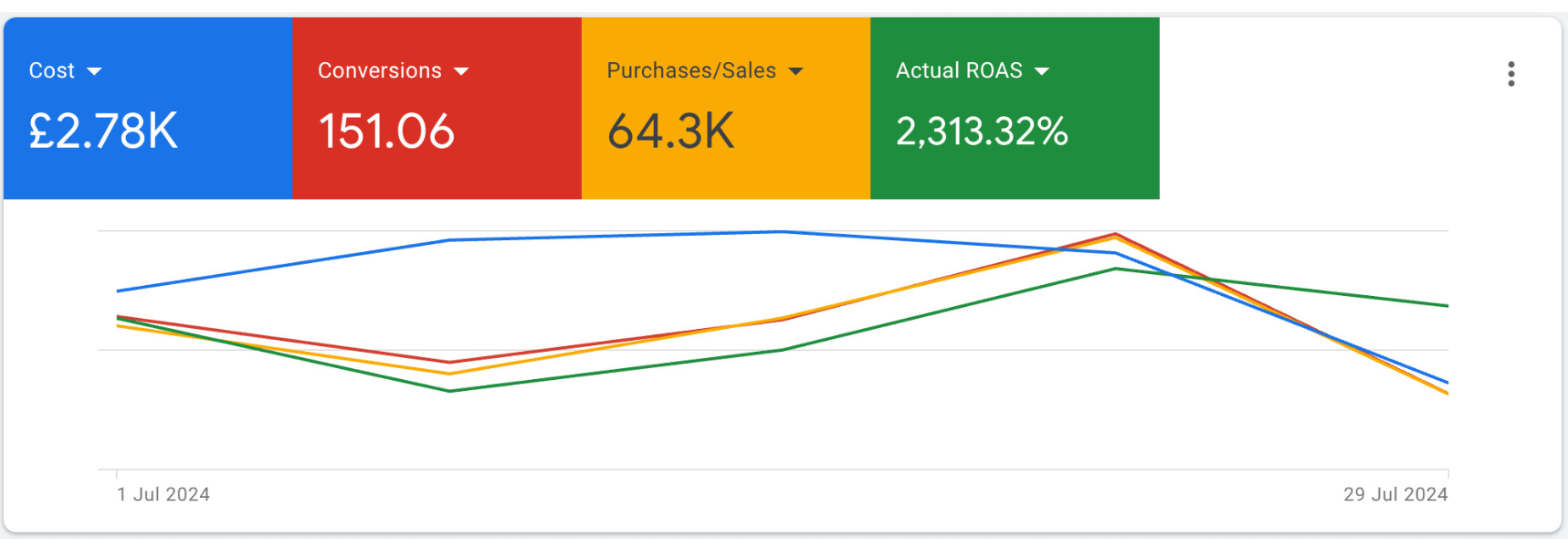
Task: Click the Purchases/Sales label text
Action: [691, 71]
